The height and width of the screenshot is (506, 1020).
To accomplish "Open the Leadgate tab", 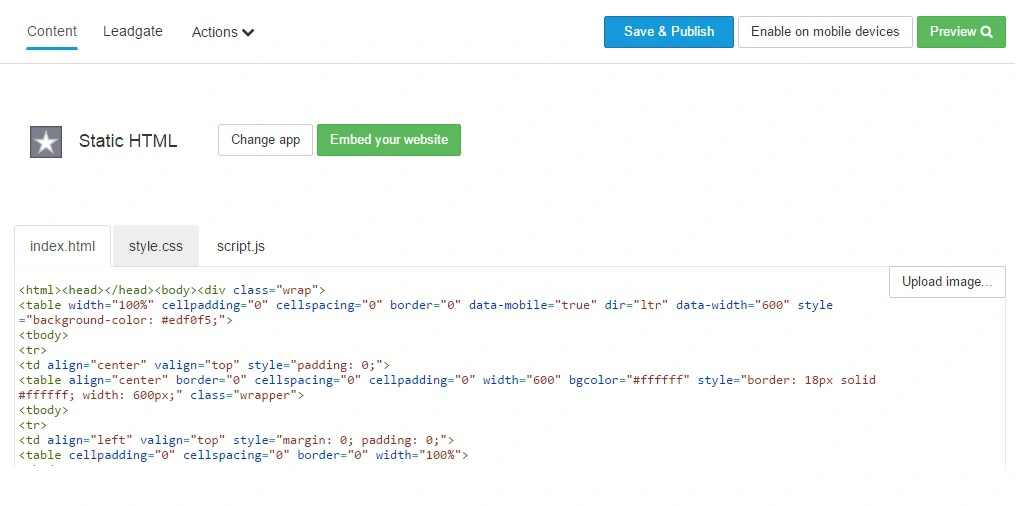I will 132,31.
